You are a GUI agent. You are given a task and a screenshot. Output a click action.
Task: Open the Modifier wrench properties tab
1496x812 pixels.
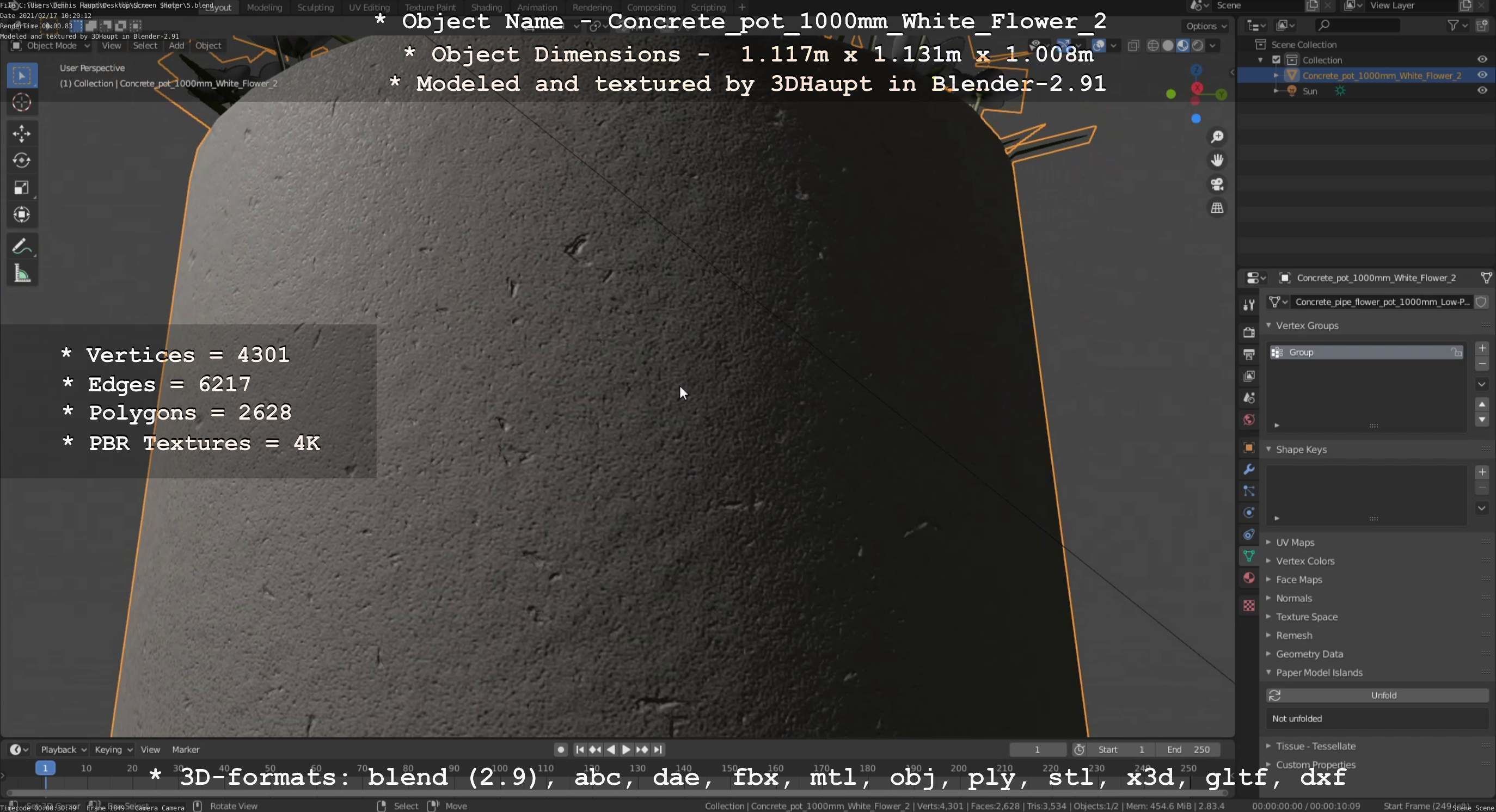click(x=1249, y=470)
